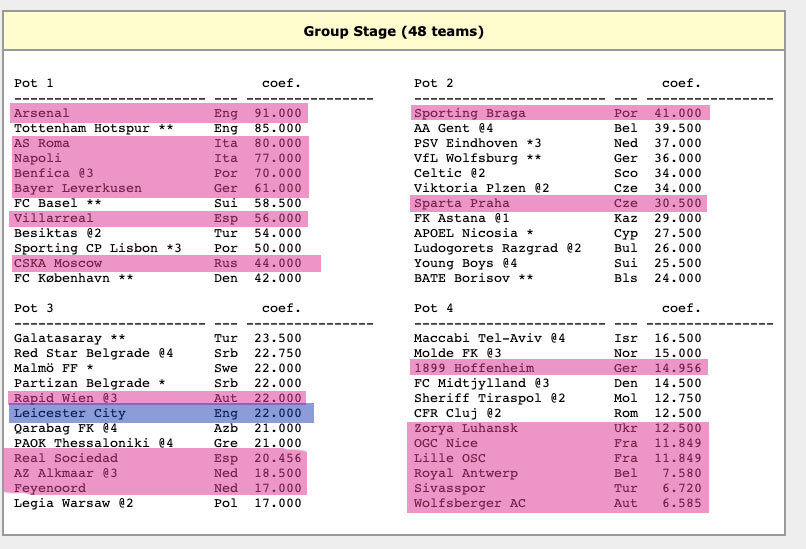Viewport: 806px width, 549px height.
Task: Select the 'Pot 1' heading
Action: click(33, 83)
